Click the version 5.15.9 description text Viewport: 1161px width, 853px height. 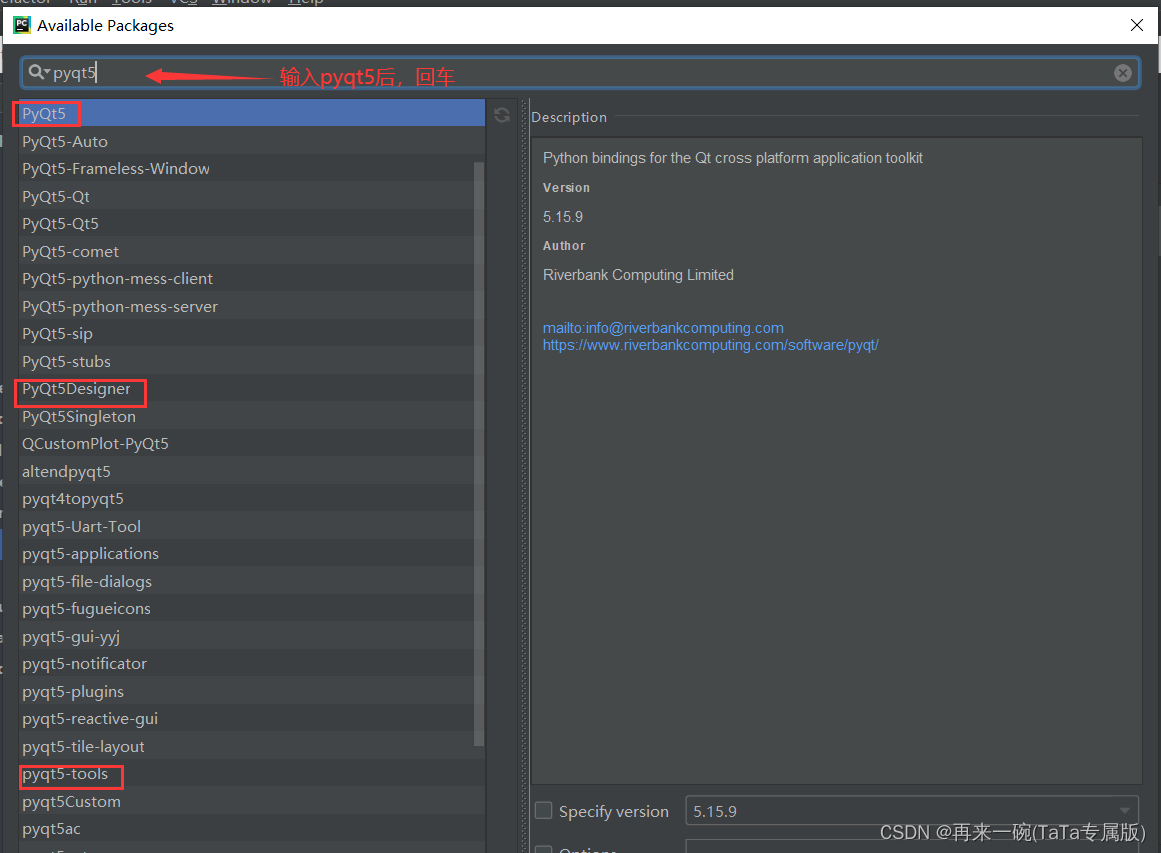point(563,217)
